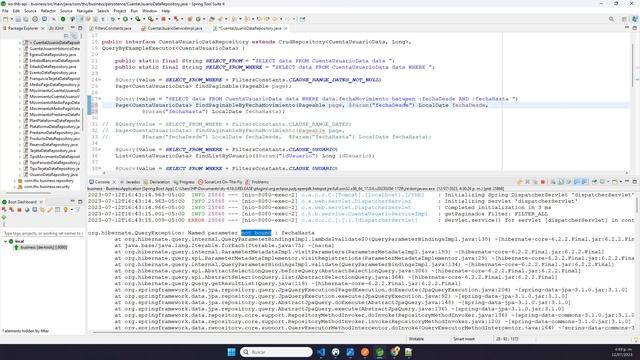Open the File menu
The width and height of the screenshot is (640, 360).
(5, 11)
